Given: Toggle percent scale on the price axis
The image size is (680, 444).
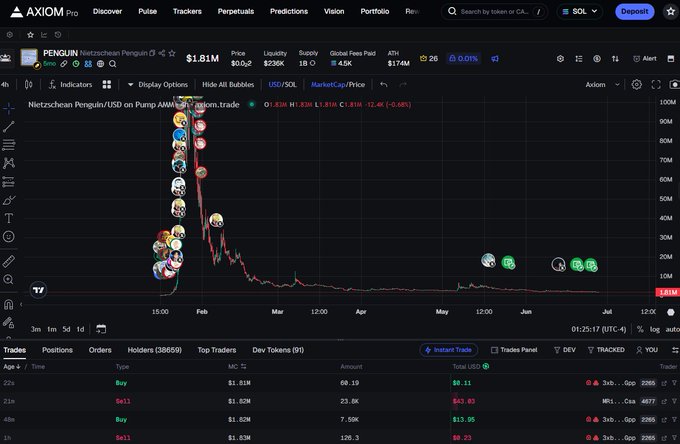Looking at the screenshot, I should 640,329.
